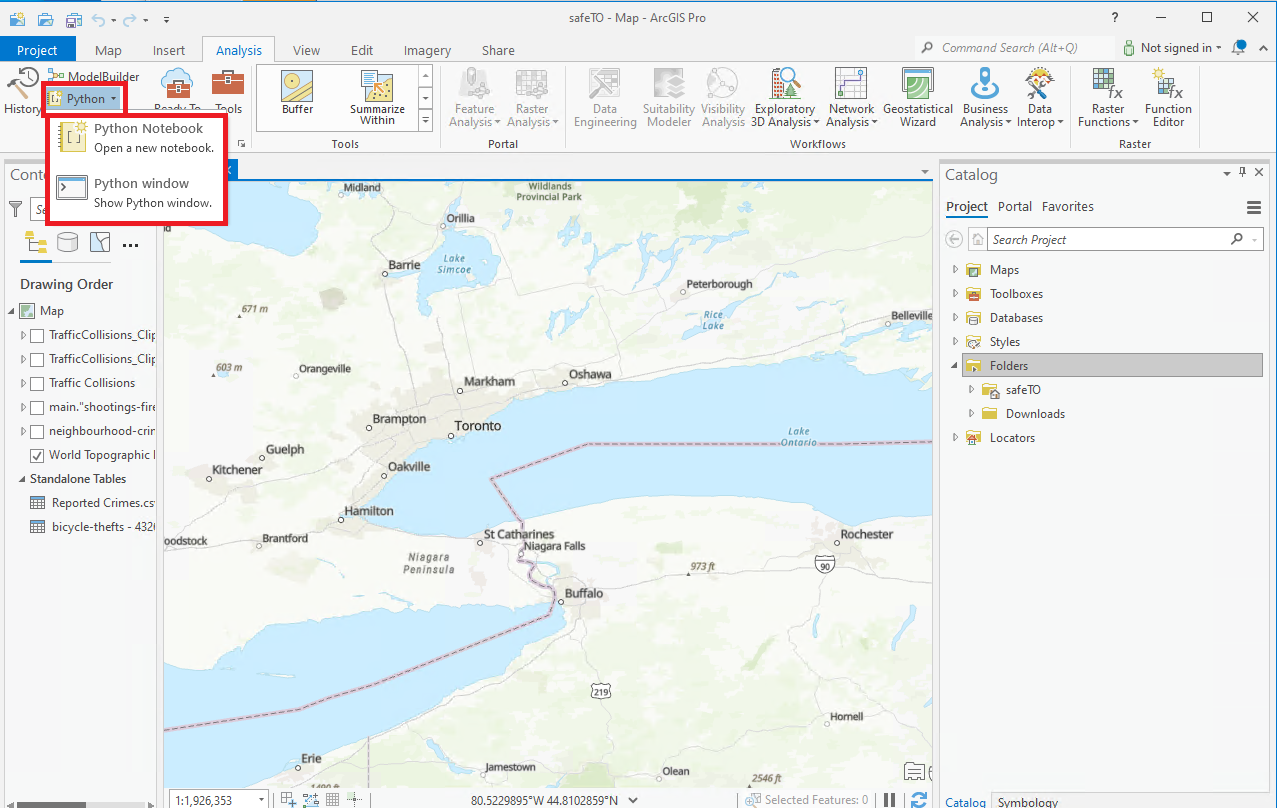Choose Python Notebook from dropdown menu

coord(137,138)
